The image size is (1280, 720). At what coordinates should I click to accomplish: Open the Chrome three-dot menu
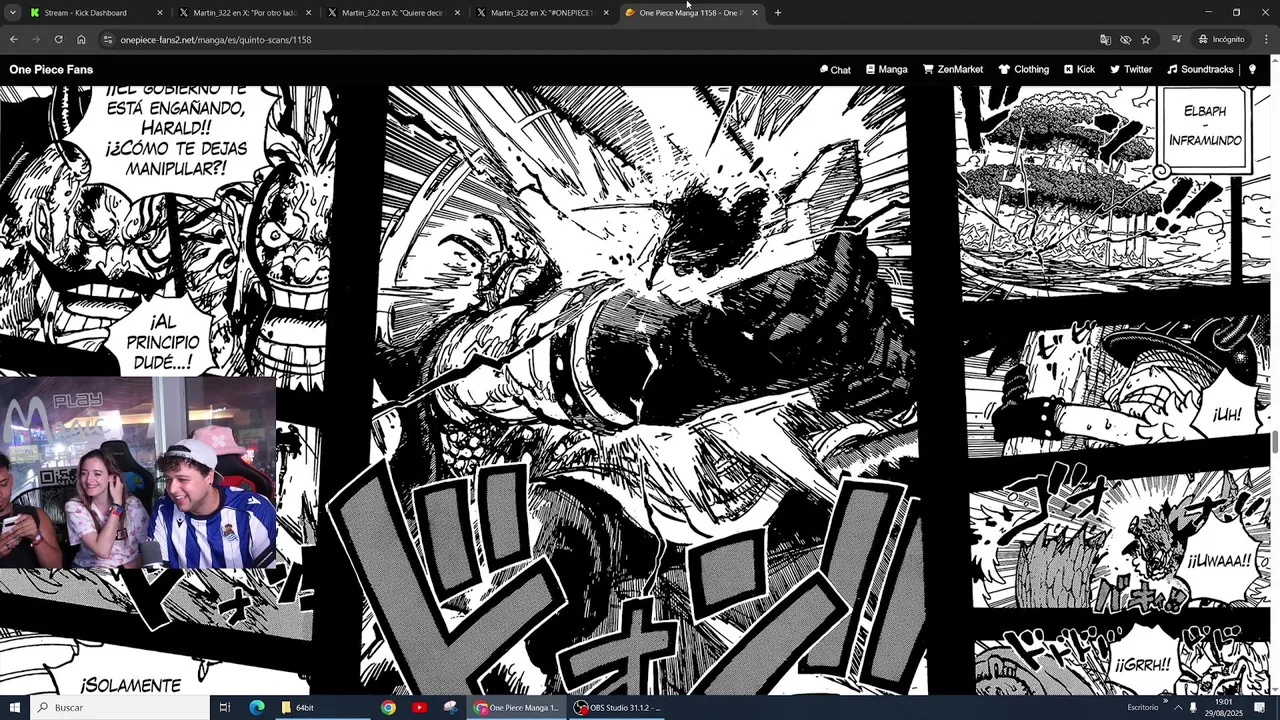[1266, 40]
